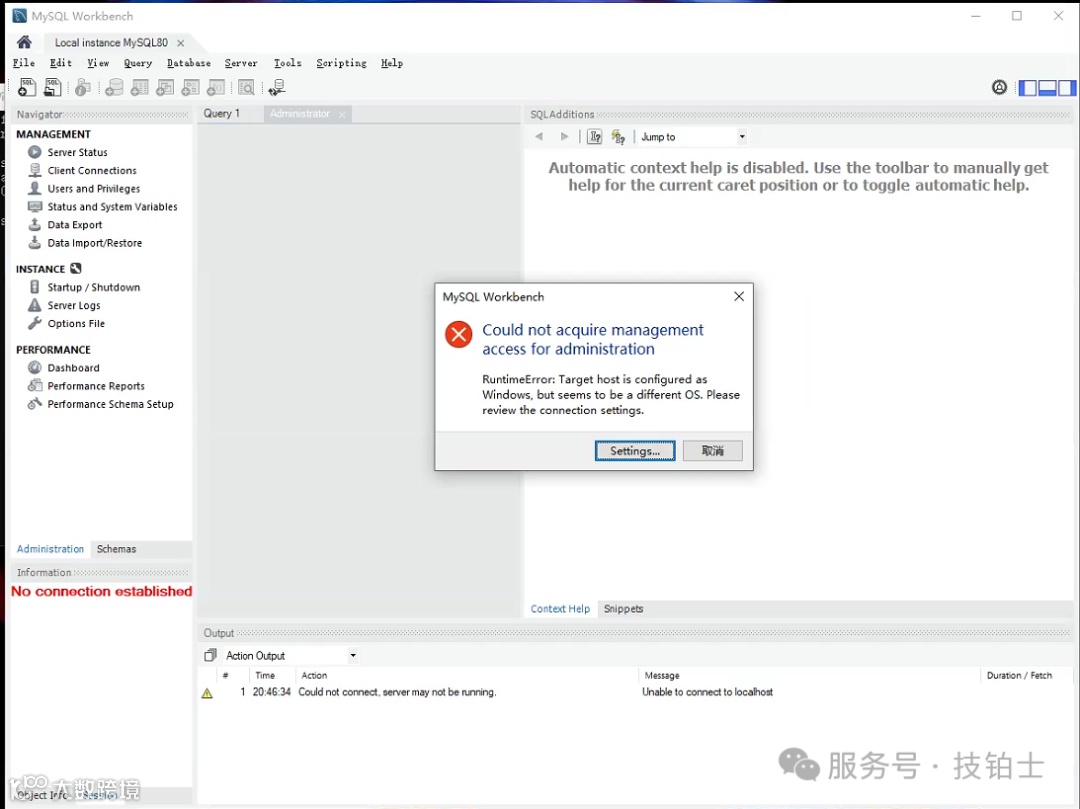This screenshot has height=809, width=1080.
Task: Create a new stored procedure icon
Action: 191,87
